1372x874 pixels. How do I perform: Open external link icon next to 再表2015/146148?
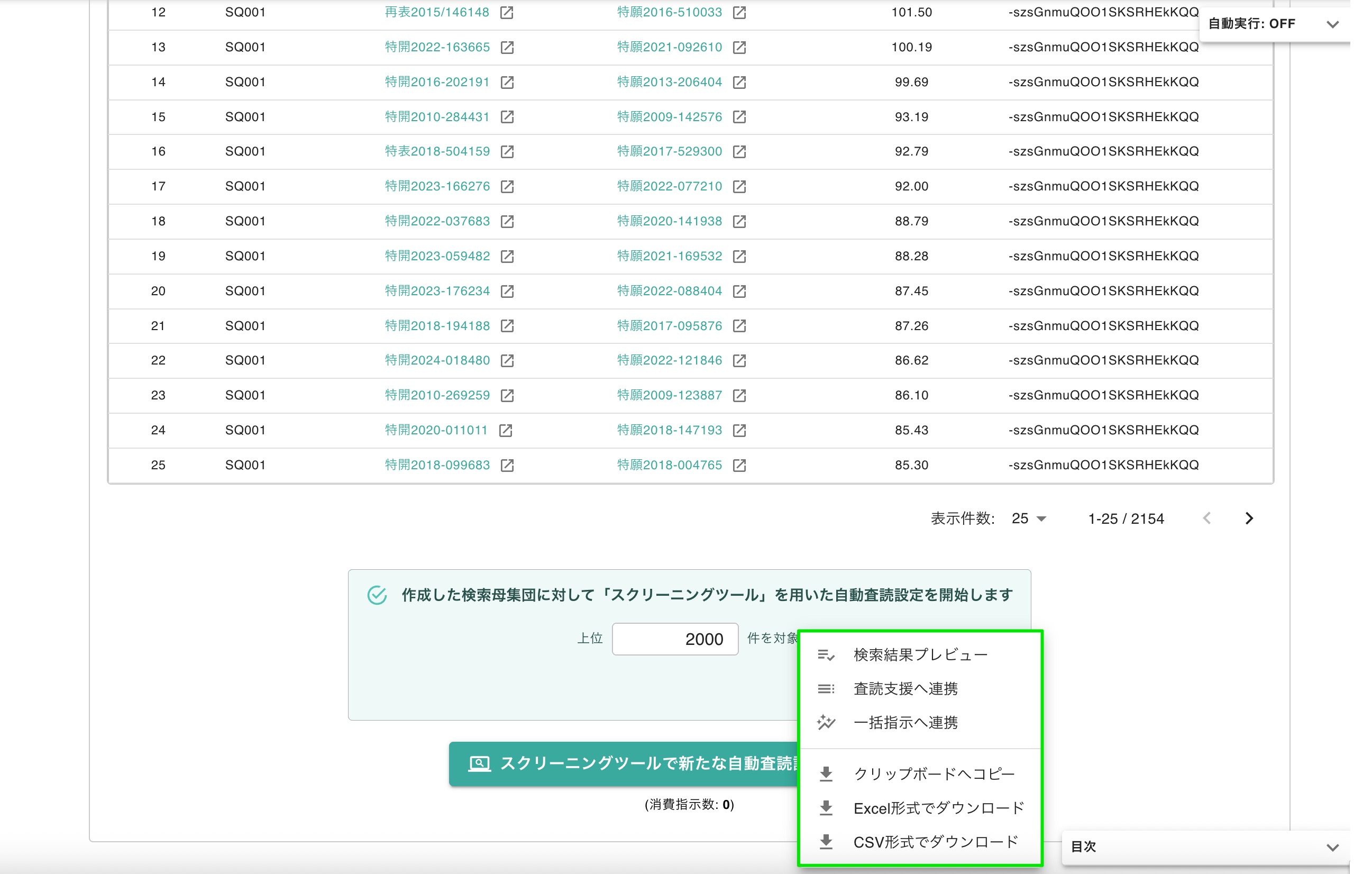(507, 13)
